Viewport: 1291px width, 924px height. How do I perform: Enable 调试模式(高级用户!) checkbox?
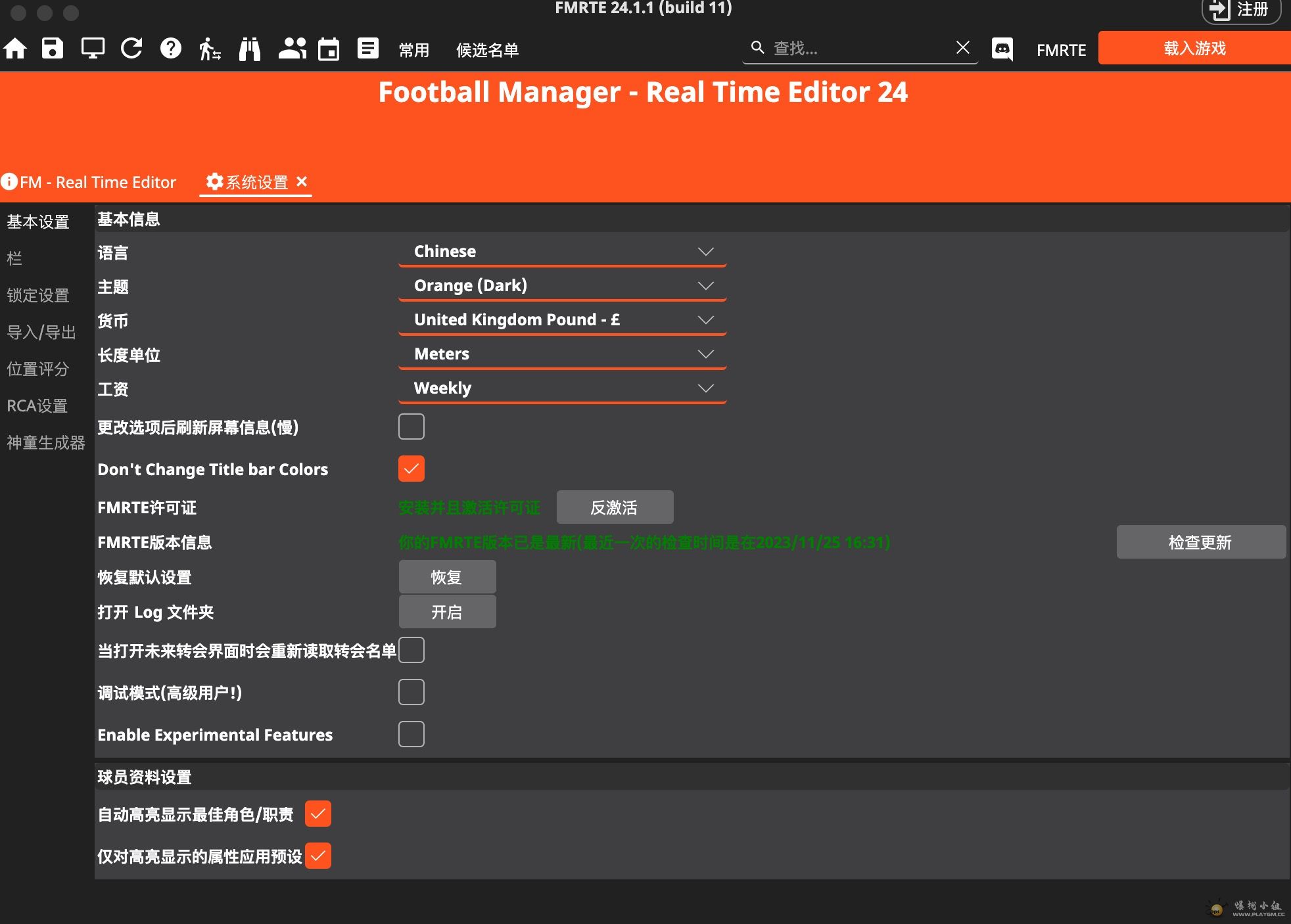tap(411, 692)
